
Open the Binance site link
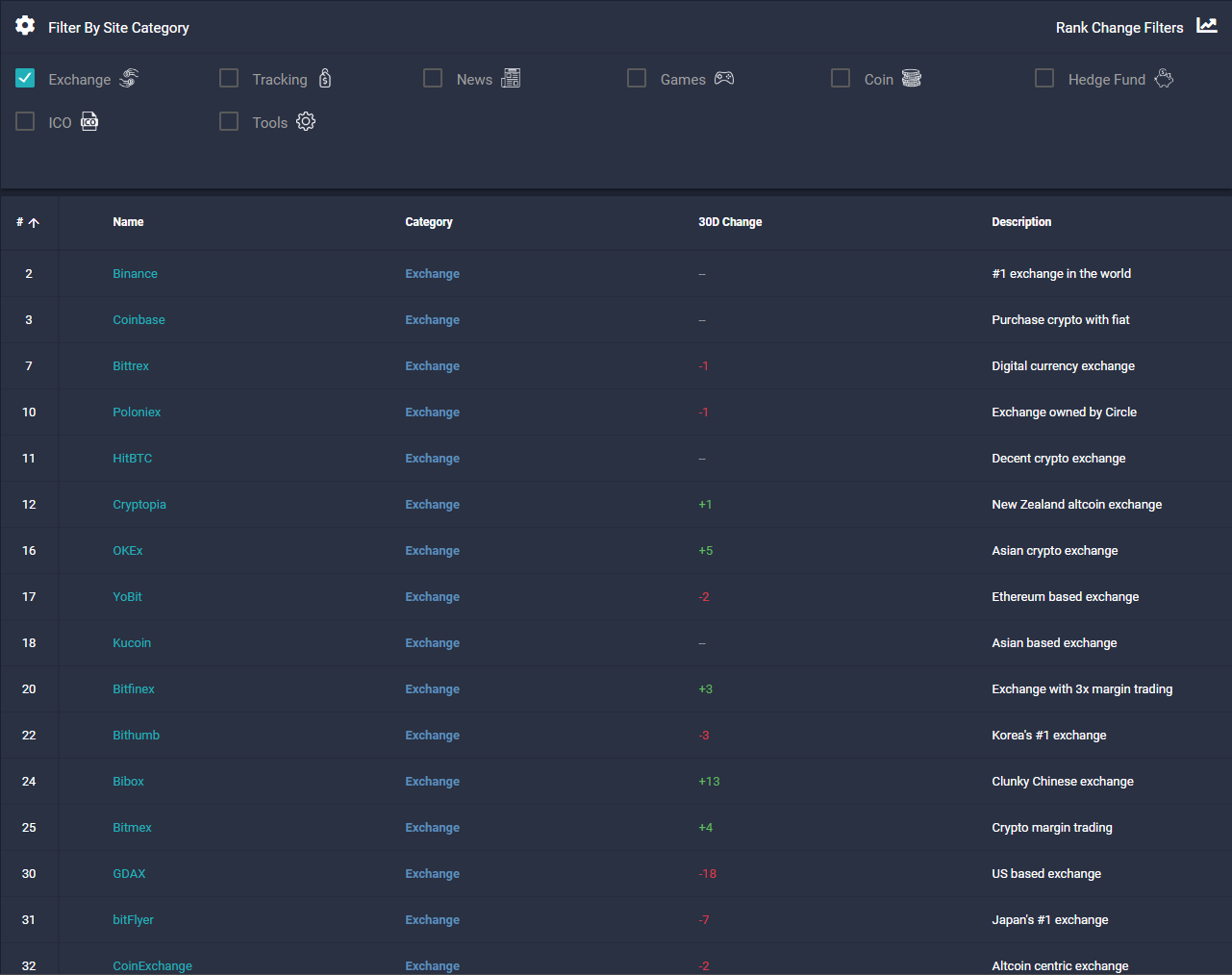pyautogui.click(x=135, y=273)
